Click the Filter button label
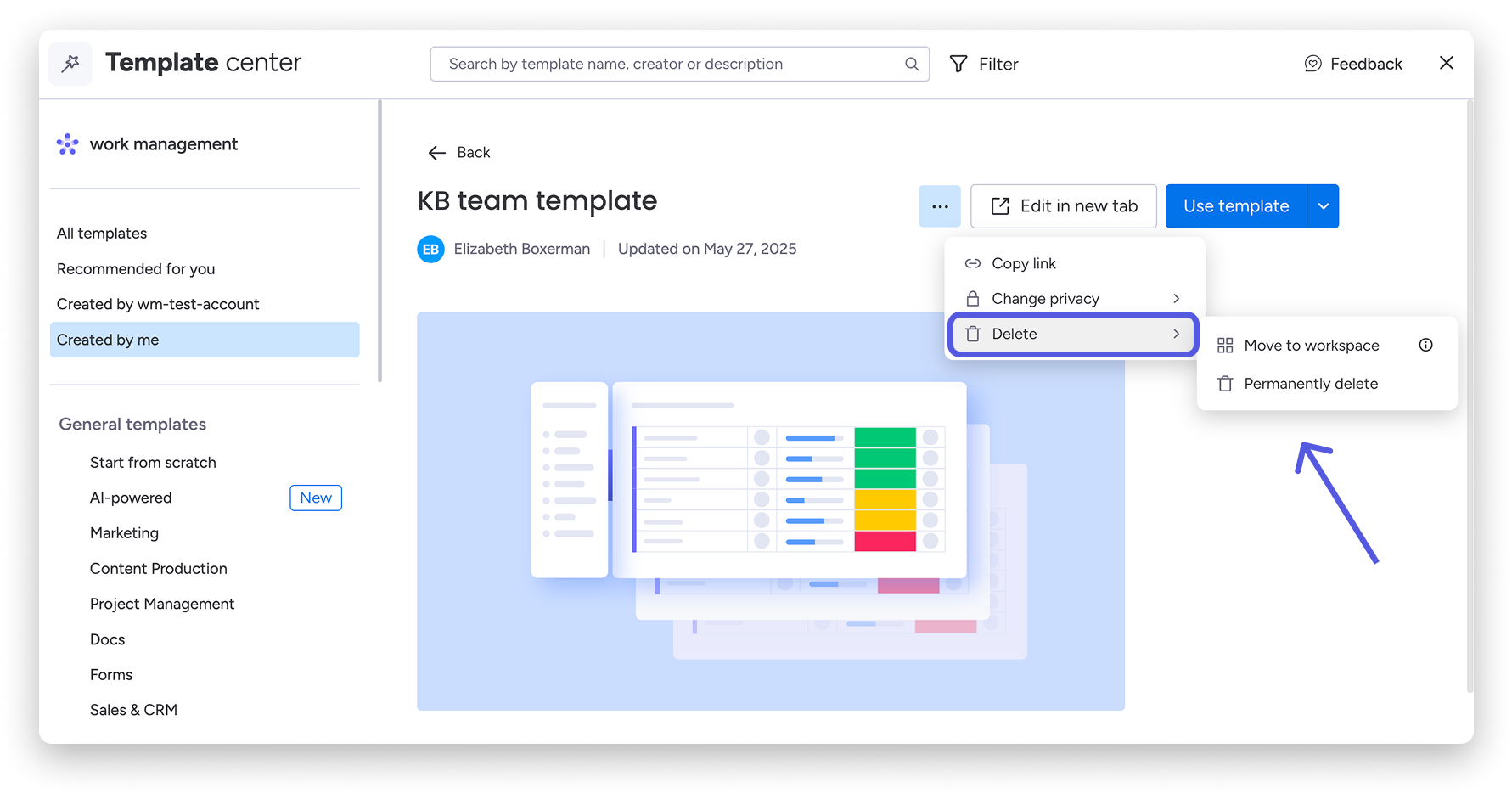 tap(998, 64)
